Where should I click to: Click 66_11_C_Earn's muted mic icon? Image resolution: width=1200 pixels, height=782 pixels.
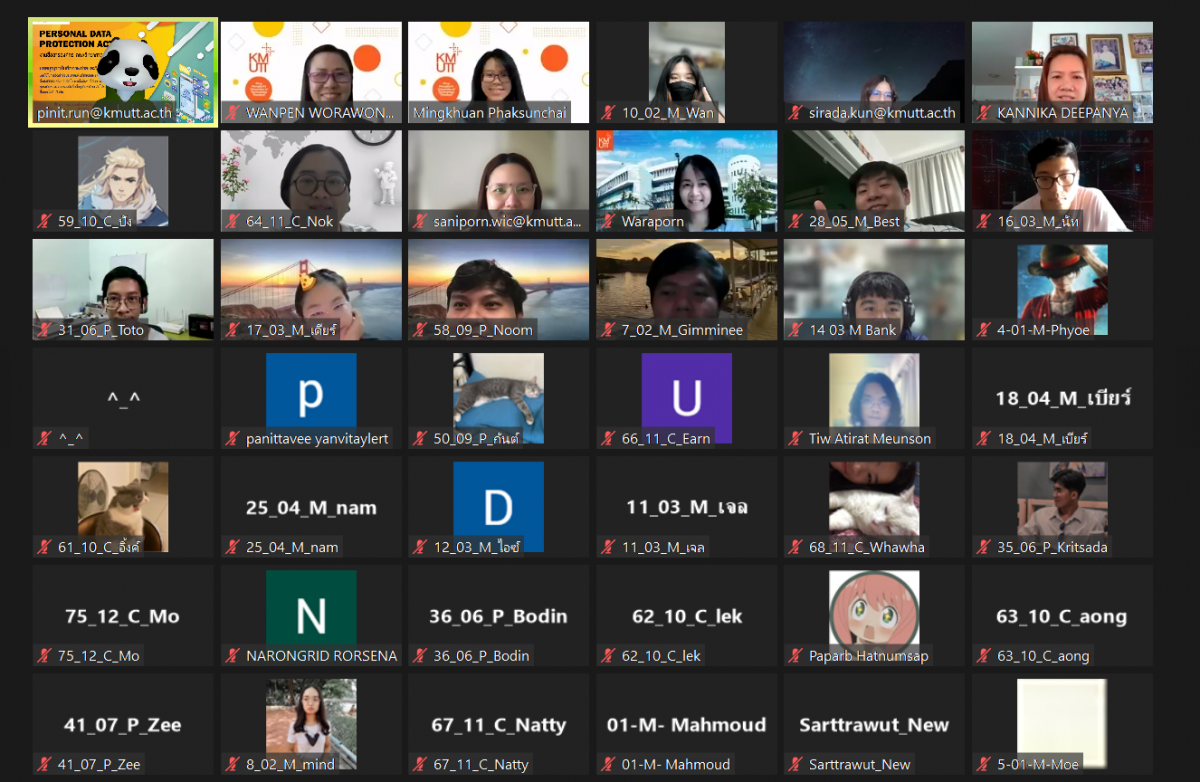[x=608, y=438]
